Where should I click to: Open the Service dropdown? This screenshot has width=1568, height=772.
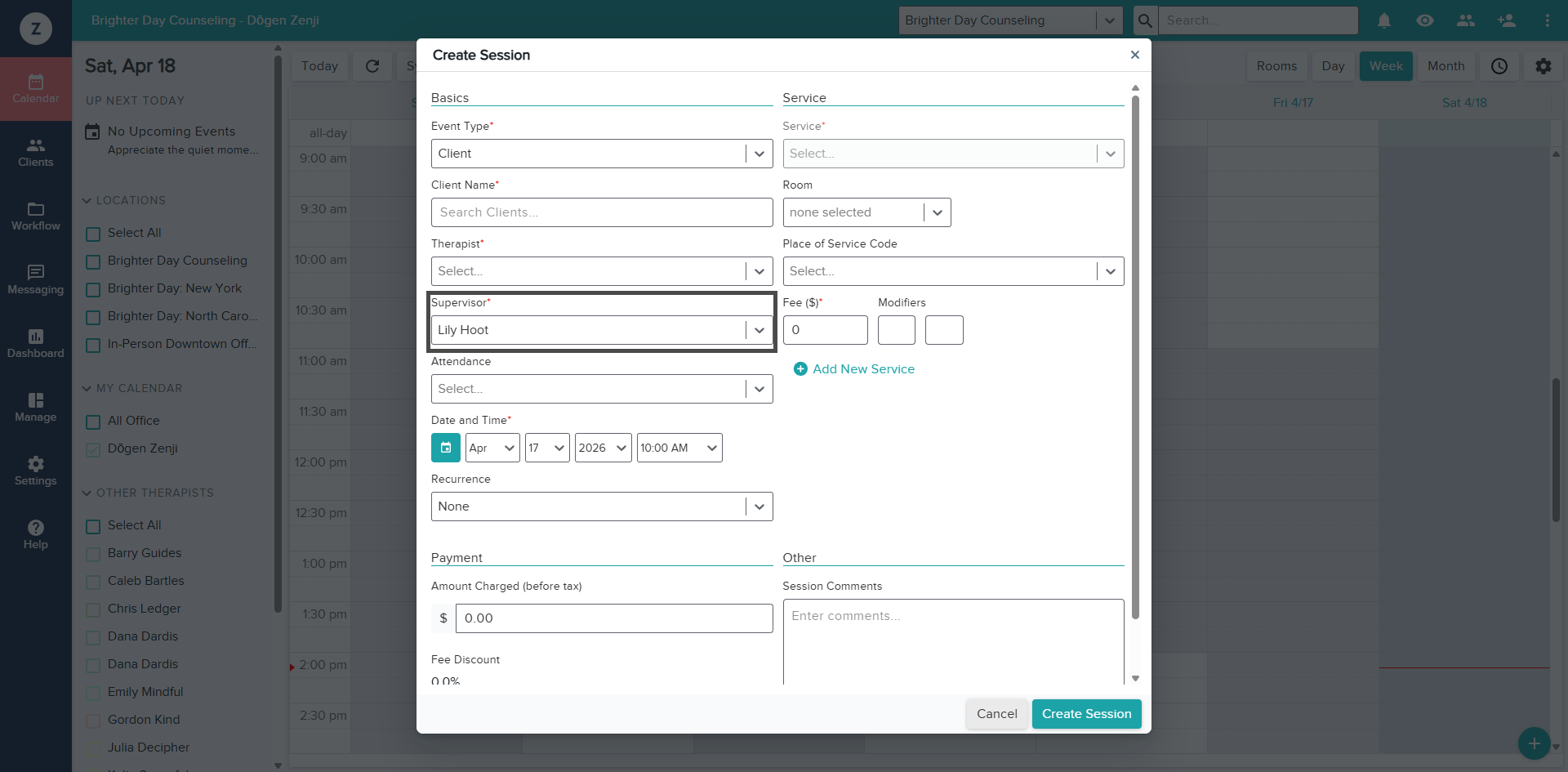[x=953, y=154]
